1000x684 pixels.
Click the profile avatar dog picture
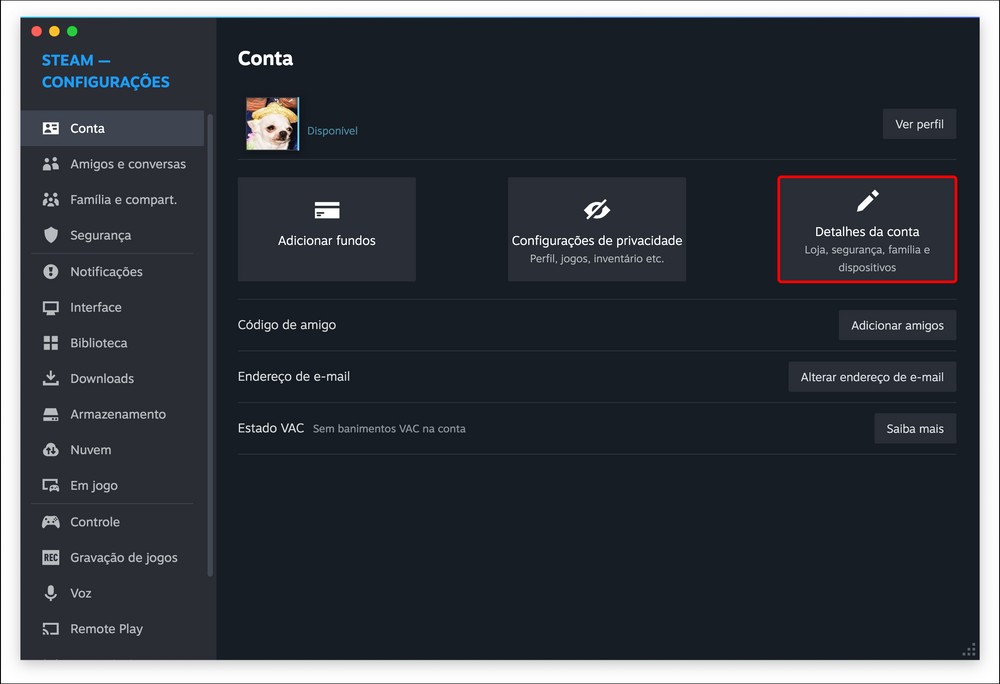click(272, 124)
